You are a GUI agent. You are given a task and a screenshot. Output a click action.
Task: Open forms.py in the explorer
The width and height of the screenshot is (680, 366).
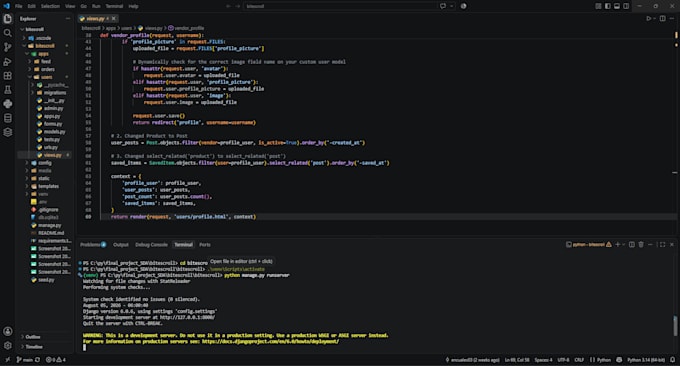point(52,124)
